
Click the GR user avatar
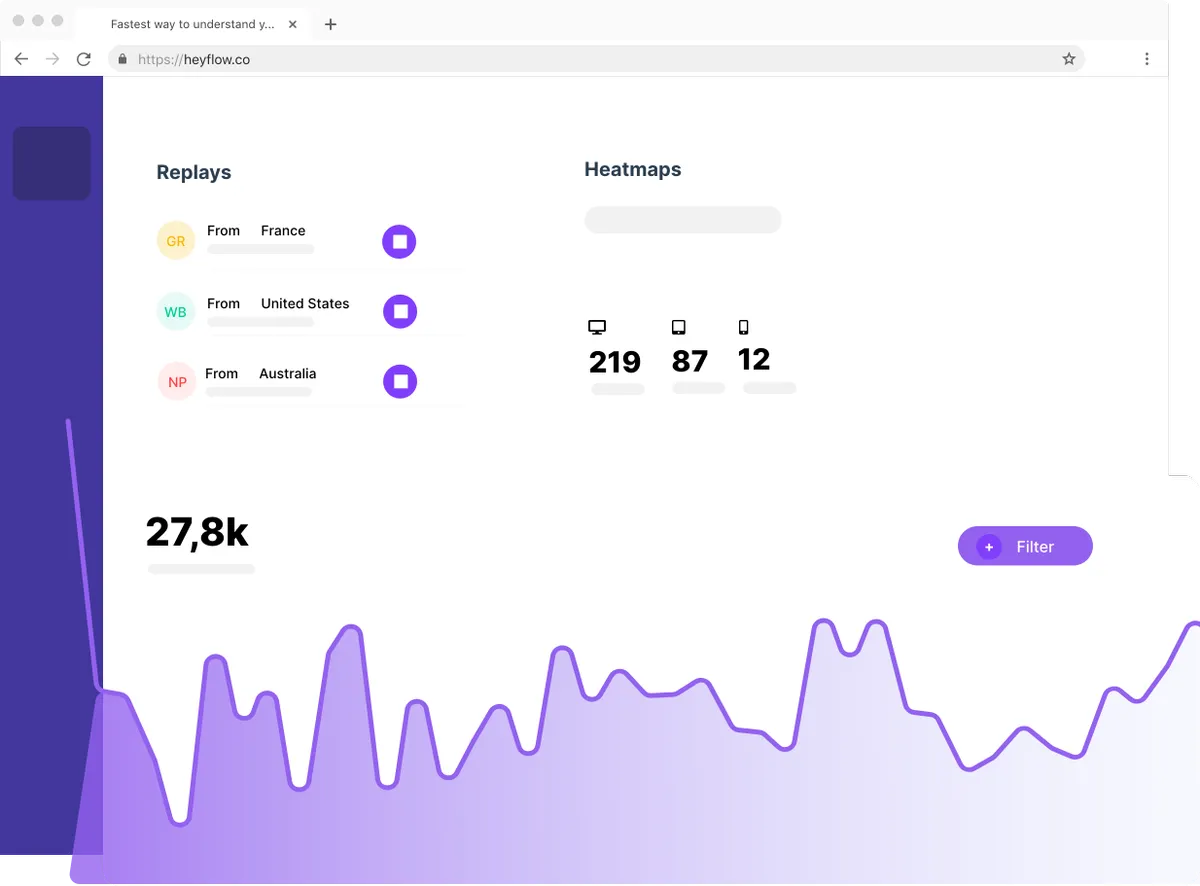click(x=176, y=241)
